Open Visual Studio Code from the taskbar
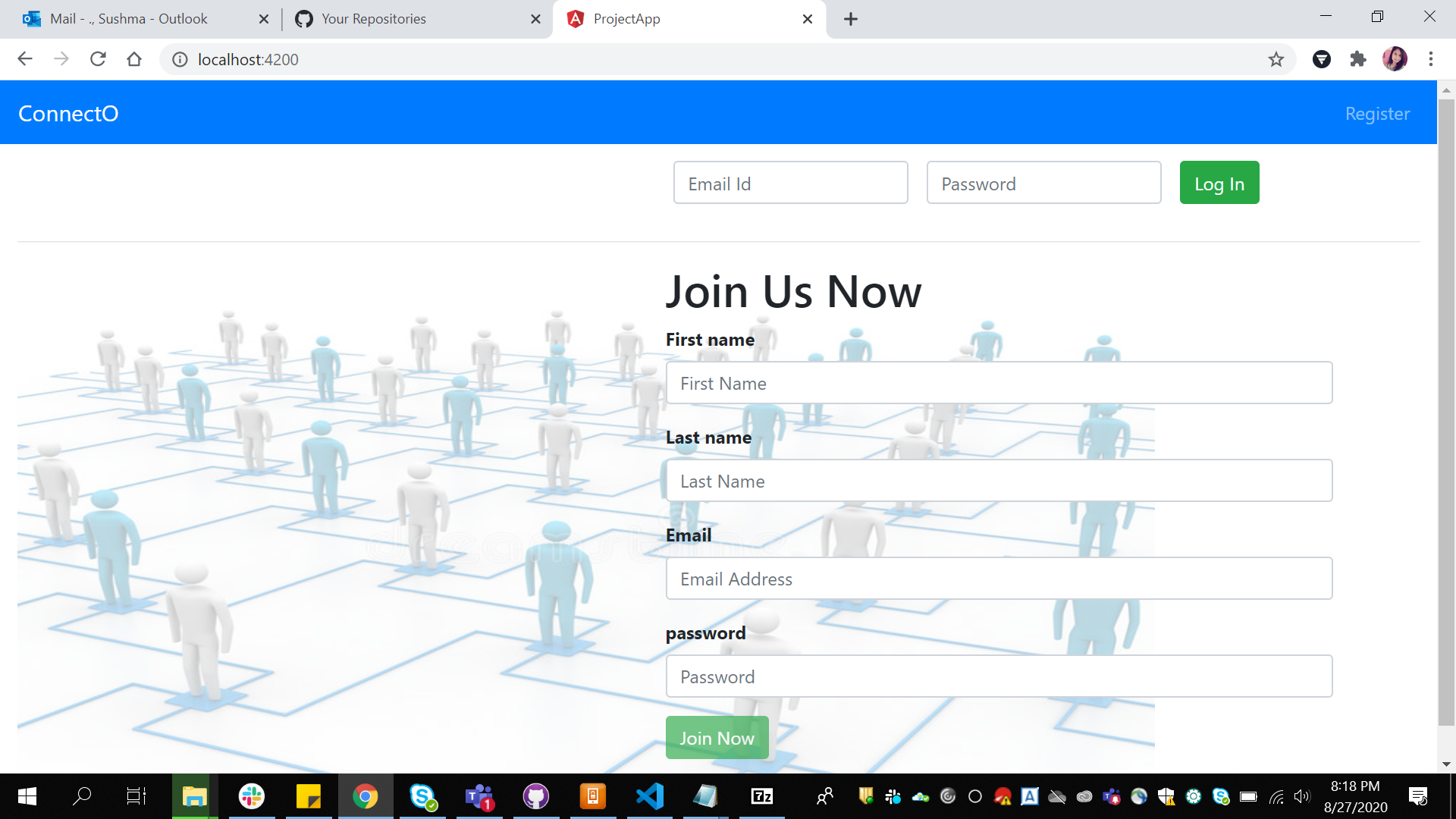Image resolution: width=1456 pixels, height=819 pixels. tap(650, 796)
